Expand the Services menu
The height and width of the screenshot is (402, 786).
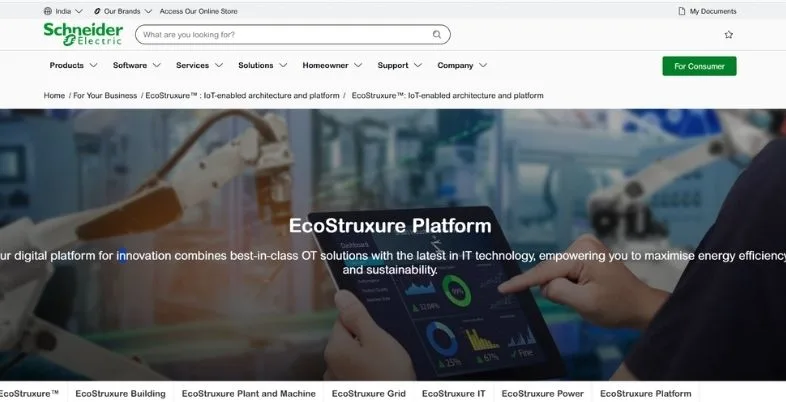tap(199, 65)
